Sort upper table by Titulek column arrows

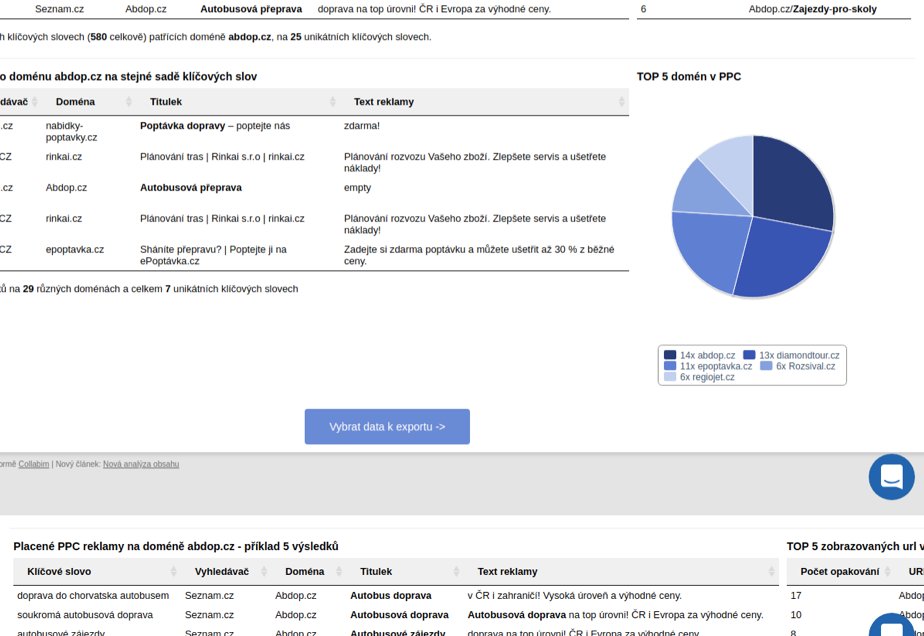point(332,102)
